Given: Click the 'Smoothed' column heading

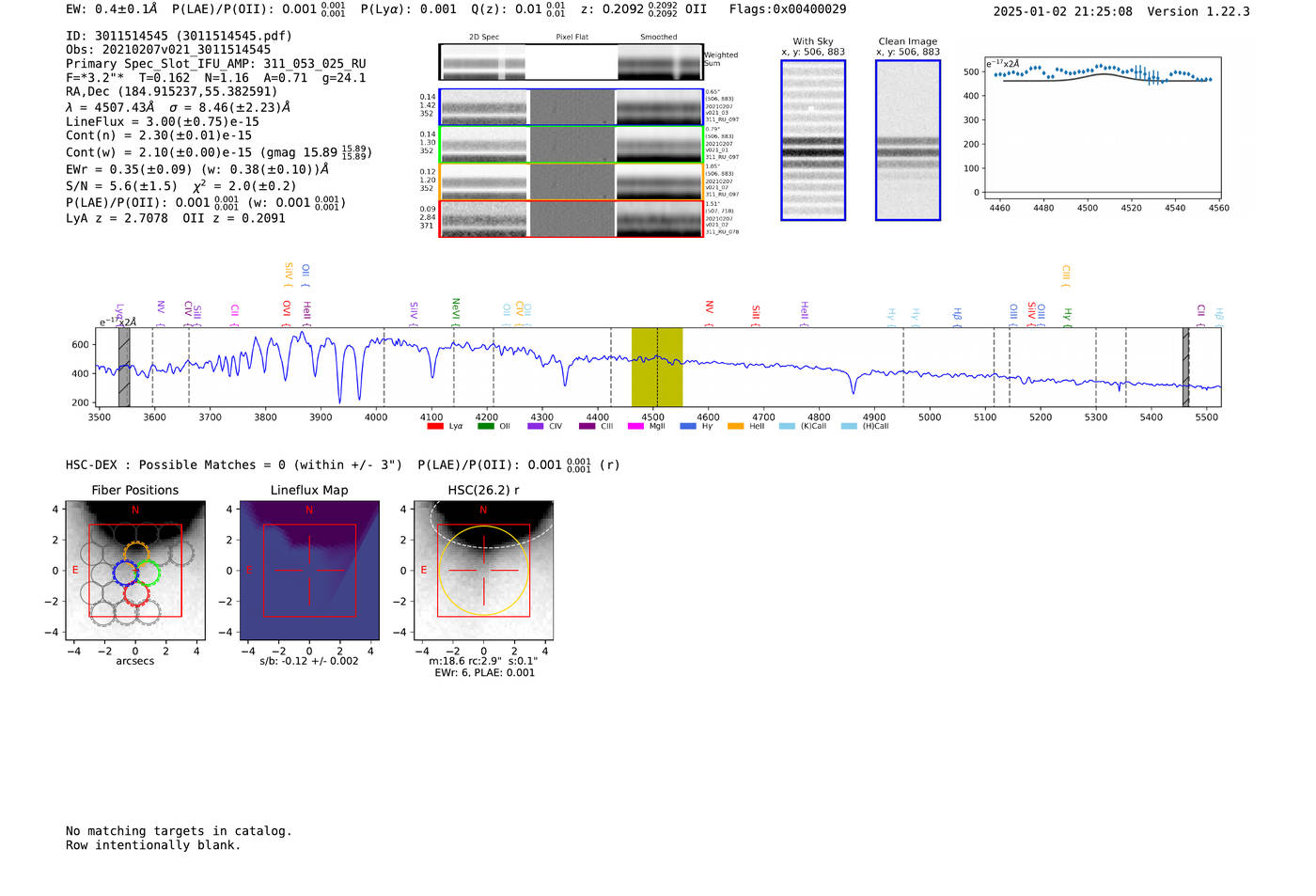Looking at the screenshot, I should [659, 37].
